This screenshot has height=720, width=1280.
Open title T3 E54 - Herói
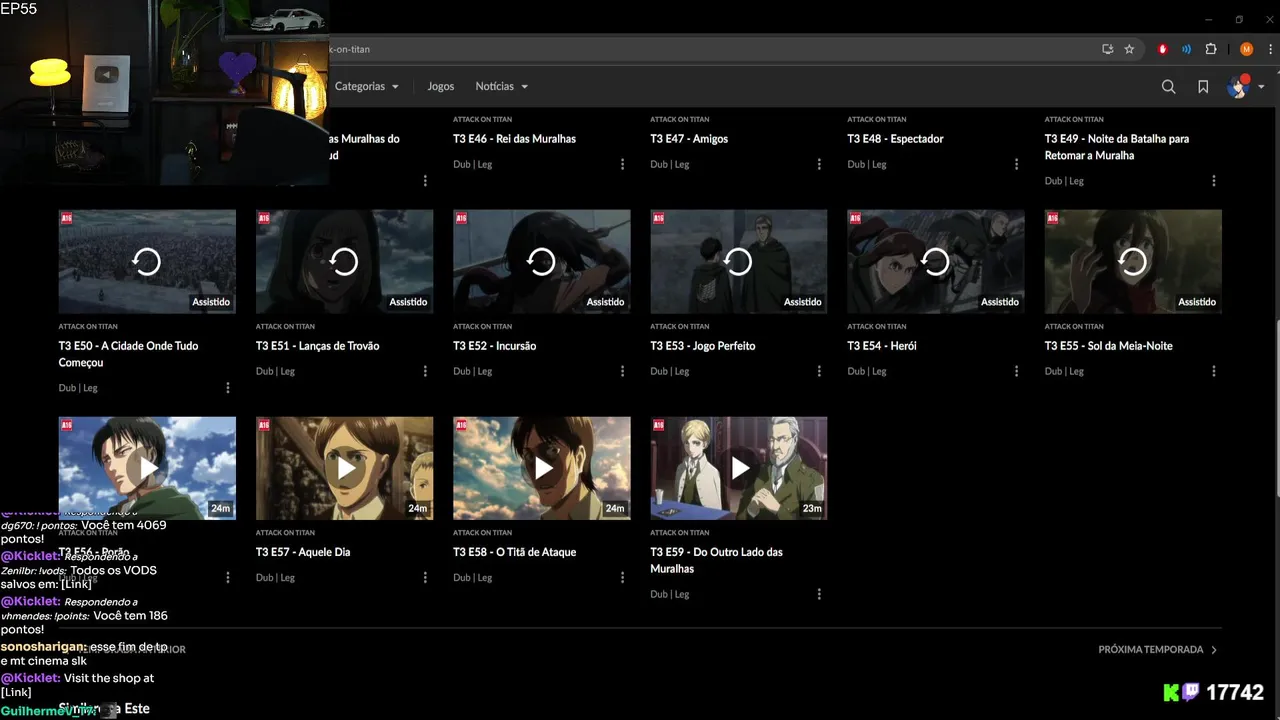pyautogui.click(x=882, y=346)
